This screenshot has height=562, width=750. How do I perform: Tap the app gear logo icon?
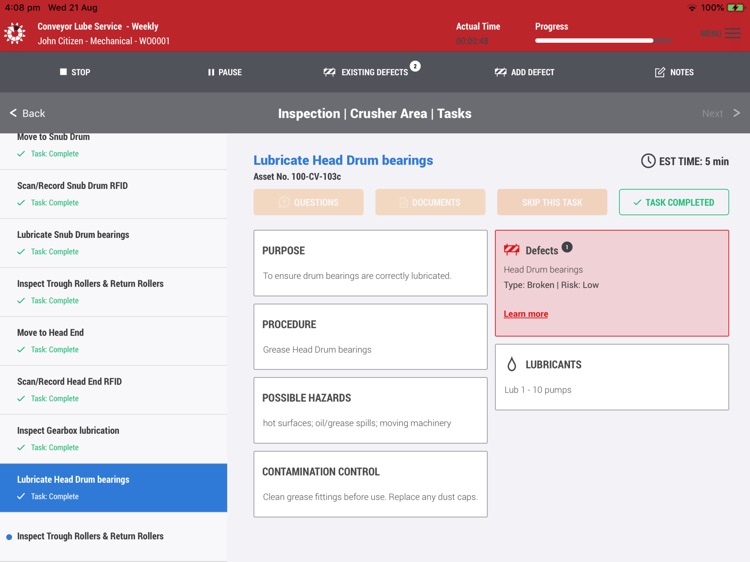(x=15, y=33)
